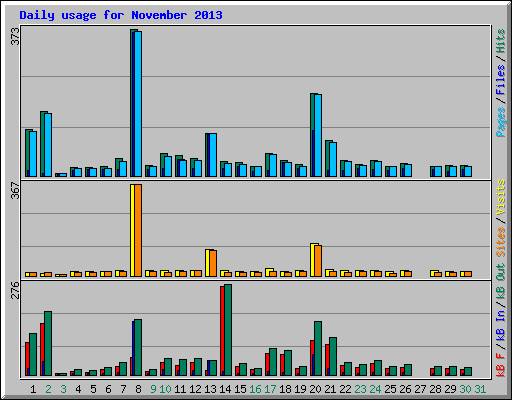This screenshot has height=400, width=512.
Task: Select day 17 on the x-axis
Action: tap(270, 389)
